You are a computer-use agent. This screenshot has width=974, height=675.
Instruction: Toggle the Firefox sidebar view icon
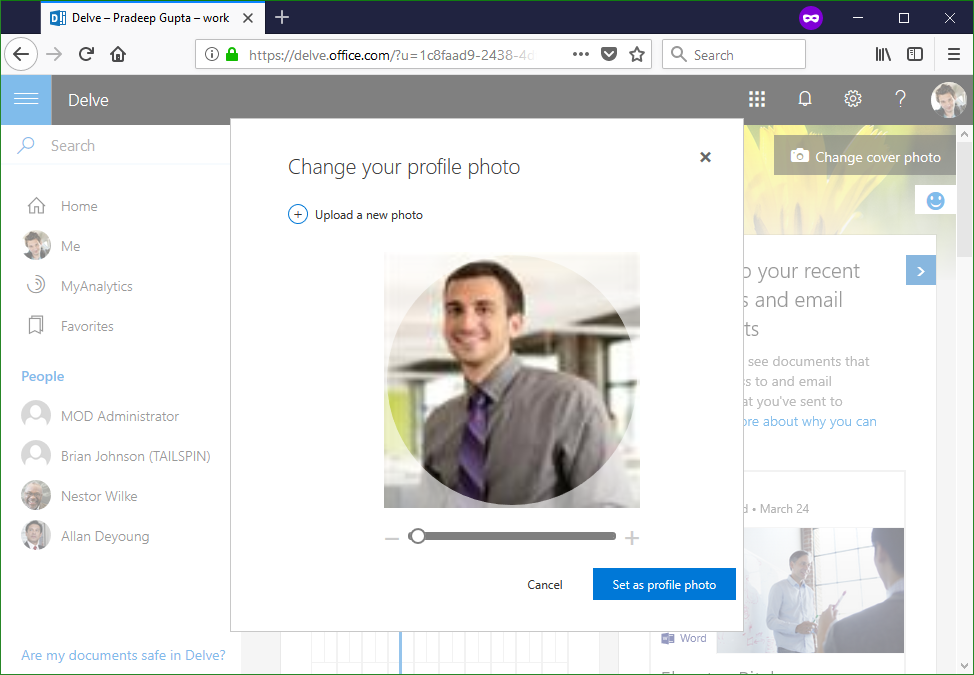pos(915,55)
